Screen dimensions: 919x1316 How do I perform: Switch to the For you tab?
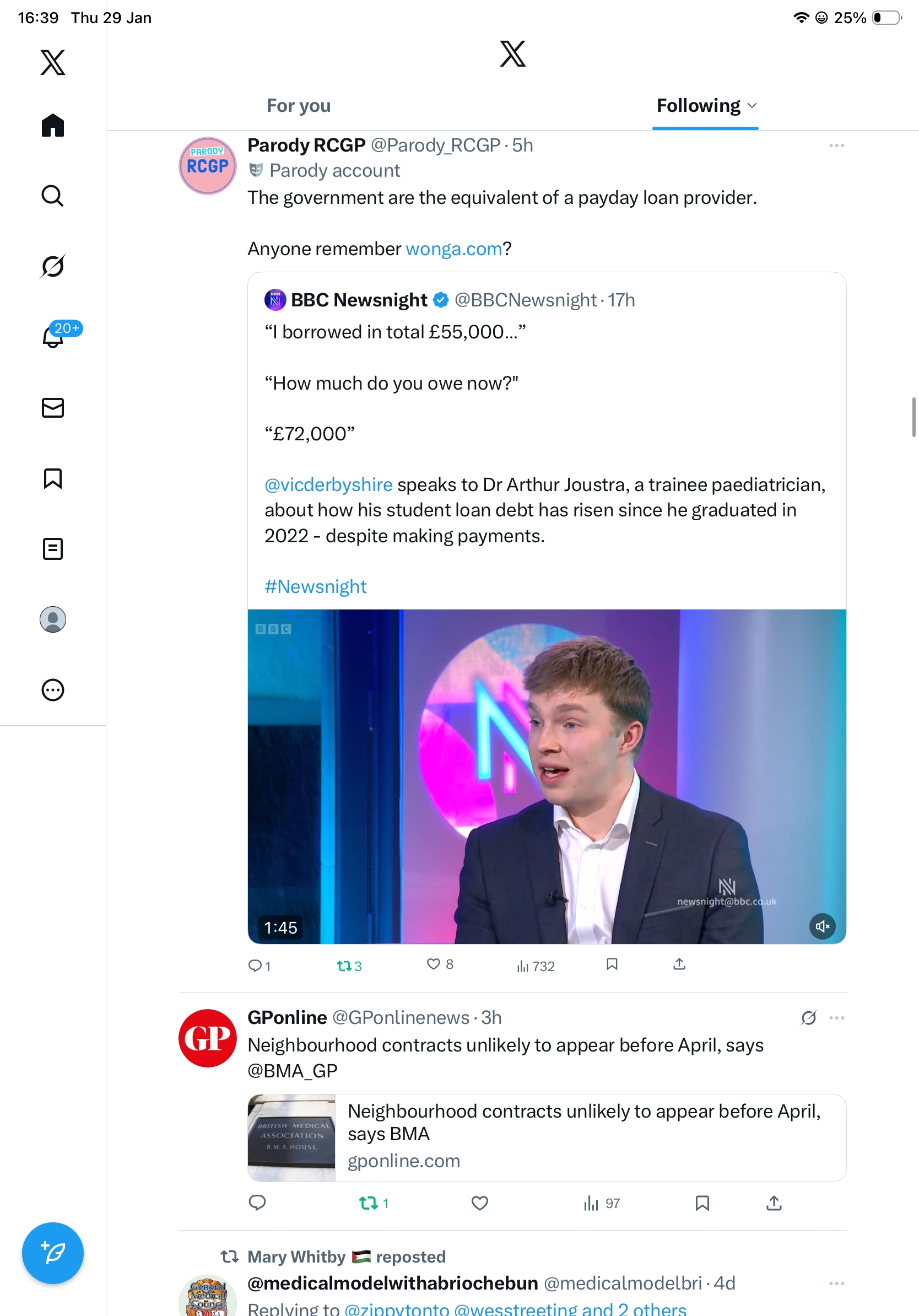[299, 105]
